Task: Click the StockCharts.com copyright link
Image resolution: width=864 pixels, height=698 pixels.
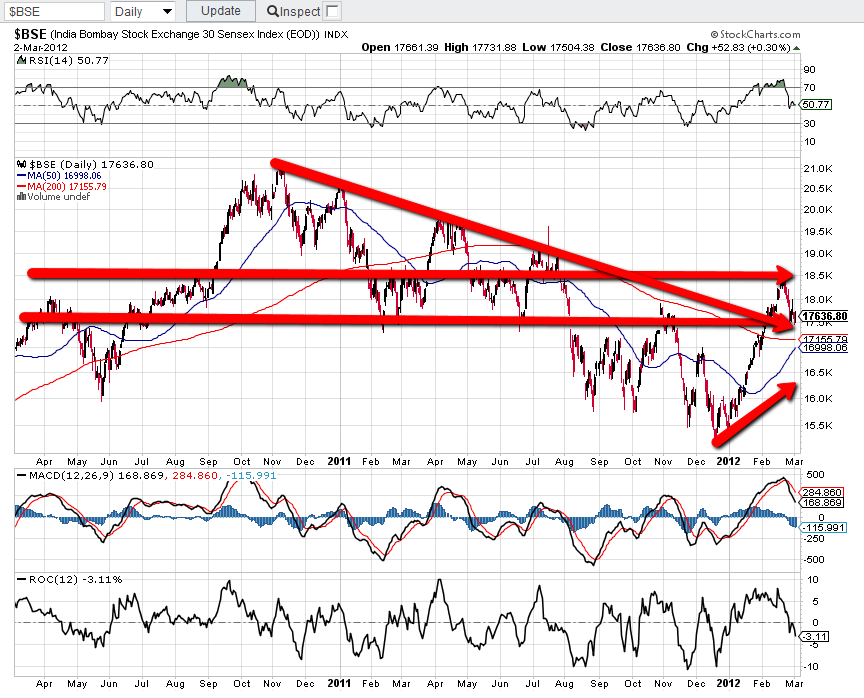Action: (x=755, y=35)
